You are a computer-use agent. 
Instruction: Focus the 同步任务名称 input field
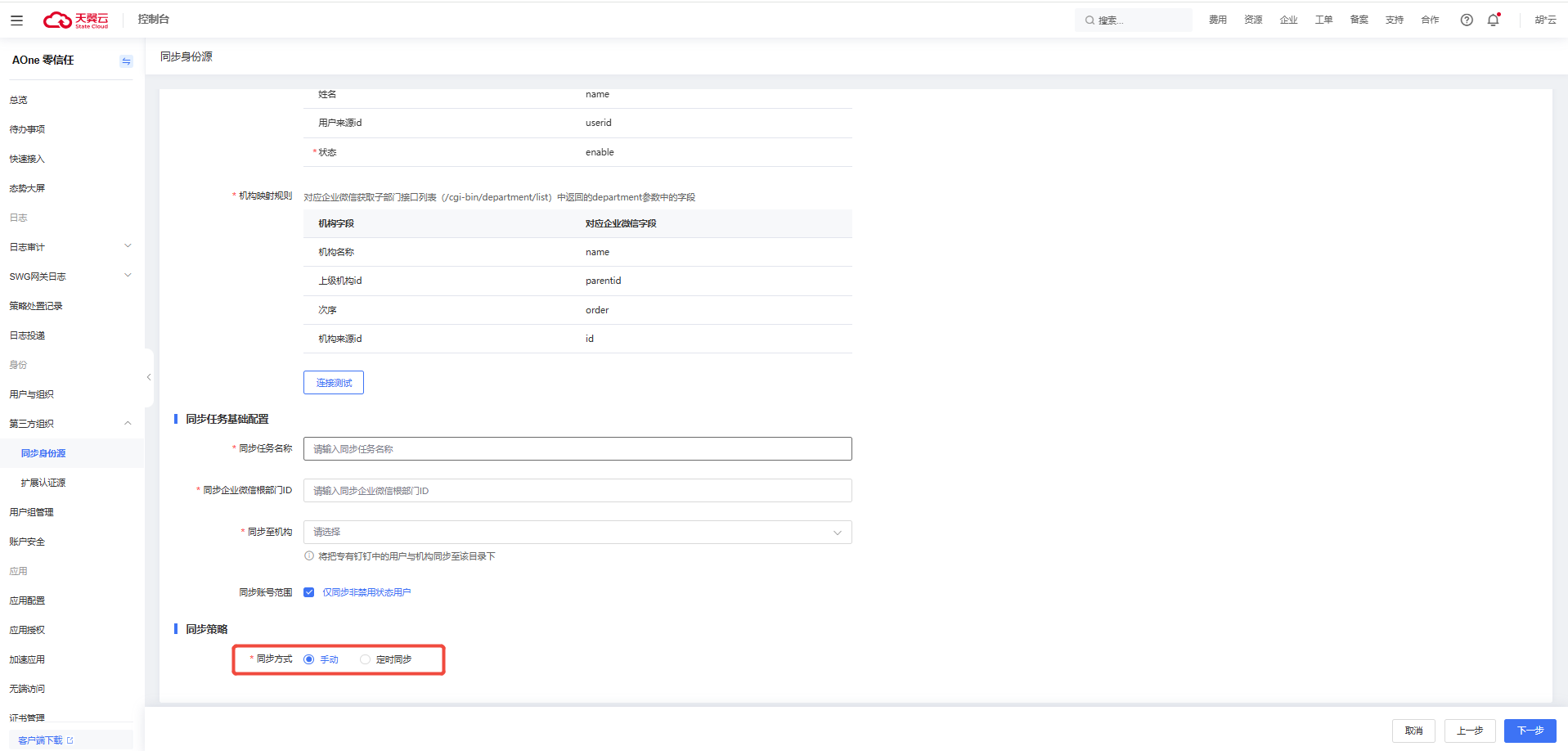point(577,449)
